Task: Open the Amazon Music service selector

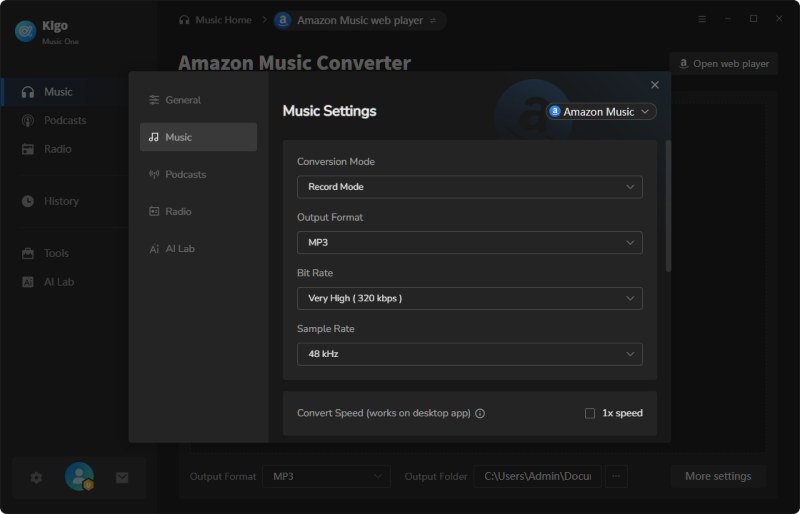Action: pyautogui.click(x=601, y=112)
